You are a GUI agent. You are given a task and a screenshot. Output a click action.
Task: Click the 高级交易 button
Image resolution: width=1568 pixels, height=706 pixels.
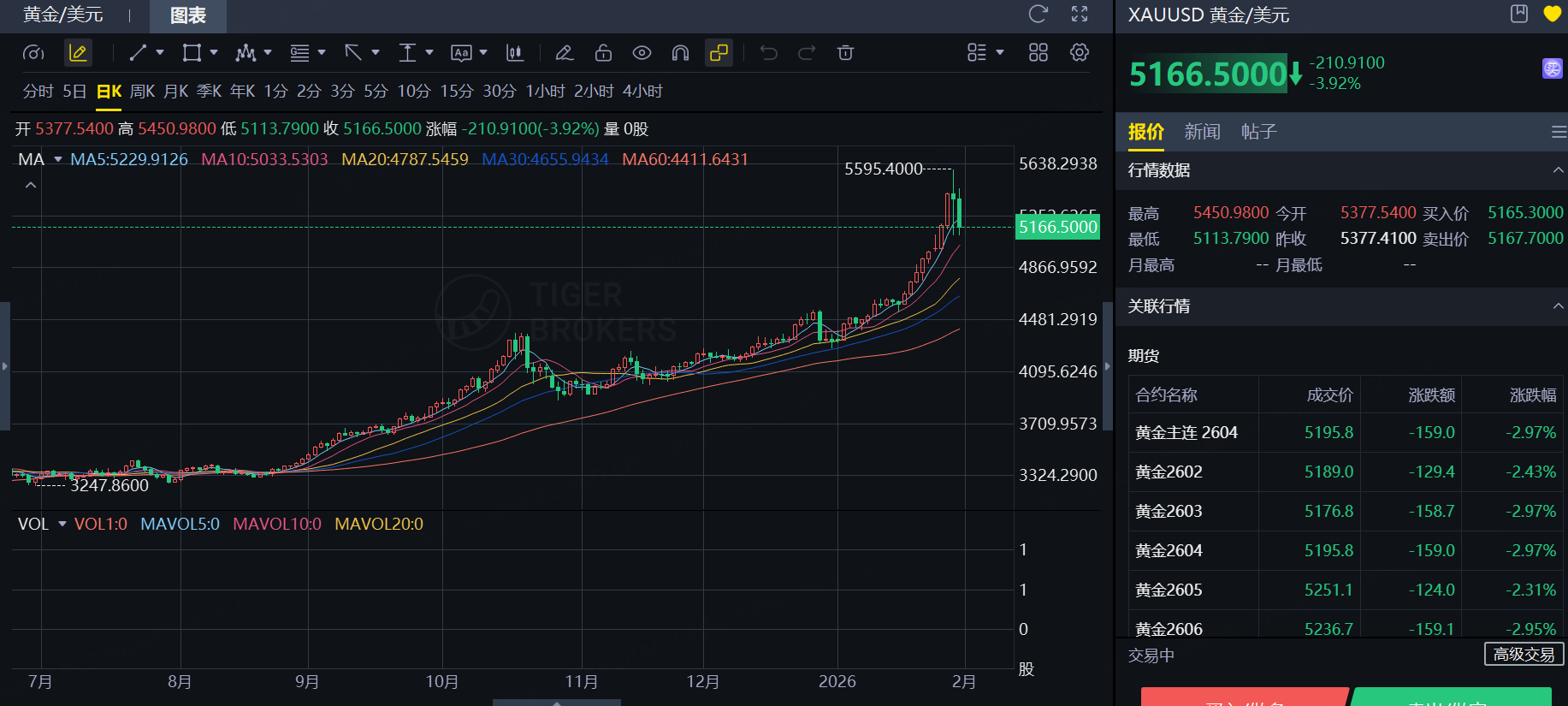pyautogui.click(x=1524, y=655)
